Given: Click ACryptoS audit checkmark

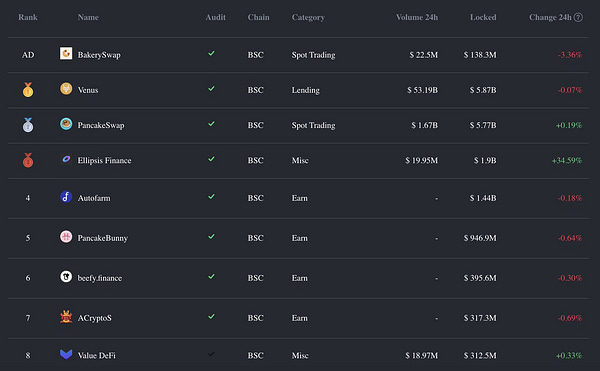Looking at the screenshot, I should coord(211,317).
